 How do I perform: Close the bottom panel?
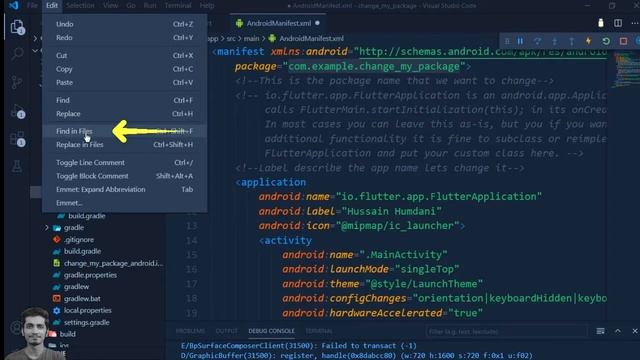[x=635, y=331]
